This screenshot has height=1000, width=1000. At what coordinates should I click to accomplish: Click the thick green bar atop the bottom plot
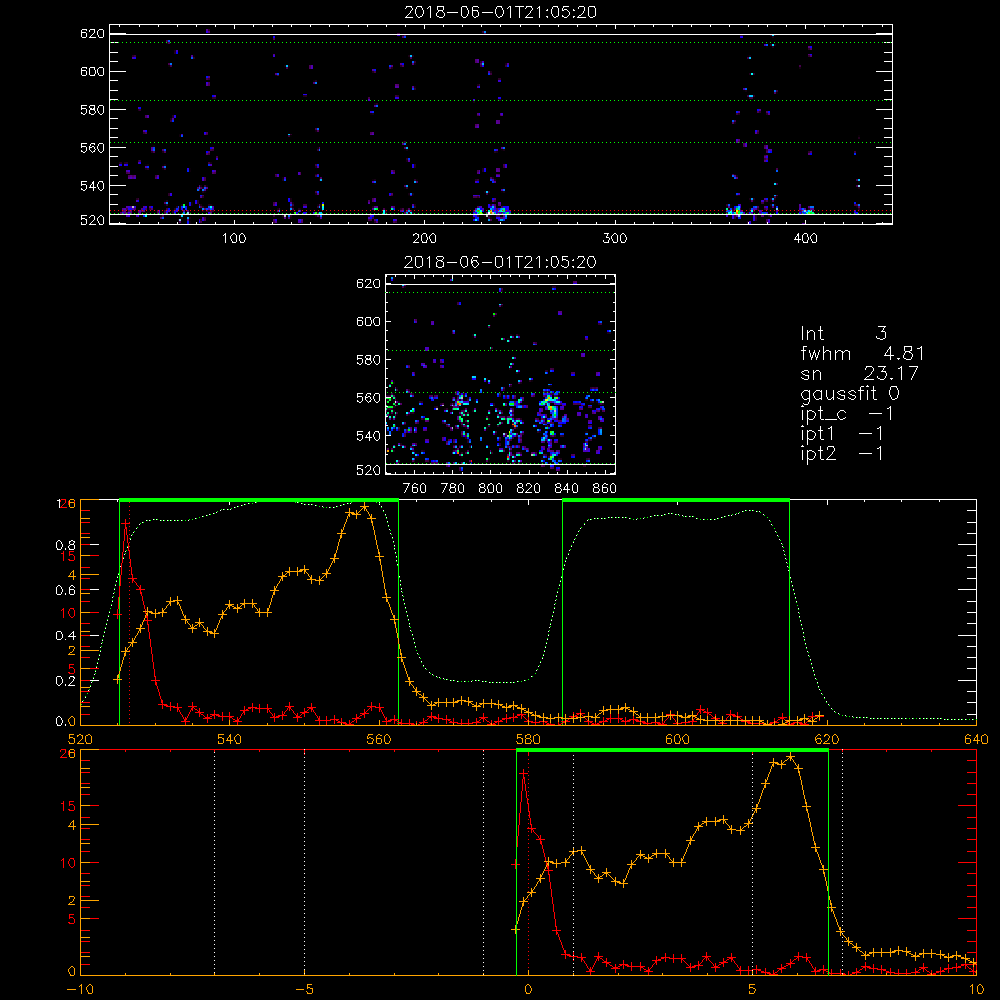(x=672, y=750)
